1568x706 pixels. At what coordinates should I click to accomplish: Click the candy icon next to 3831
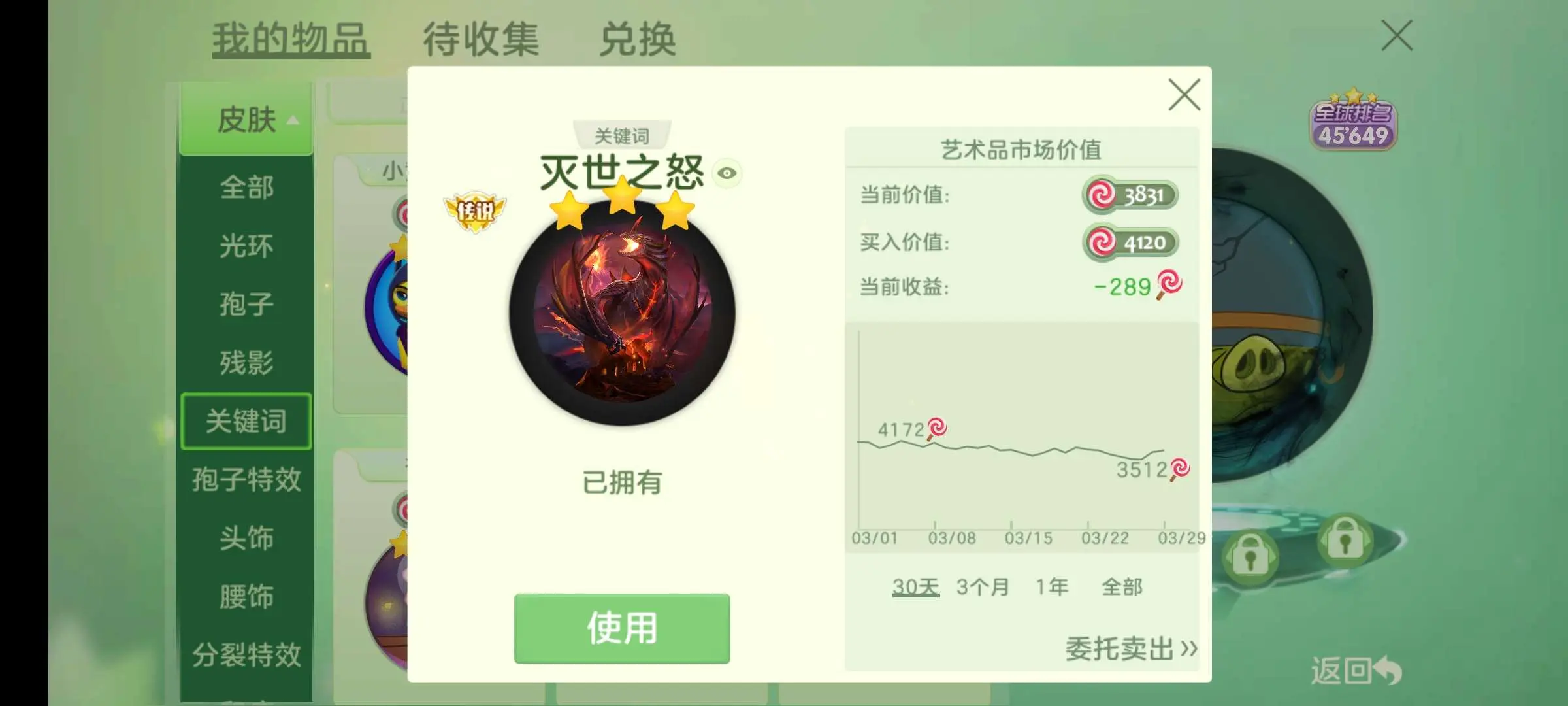click(1102, 195)
